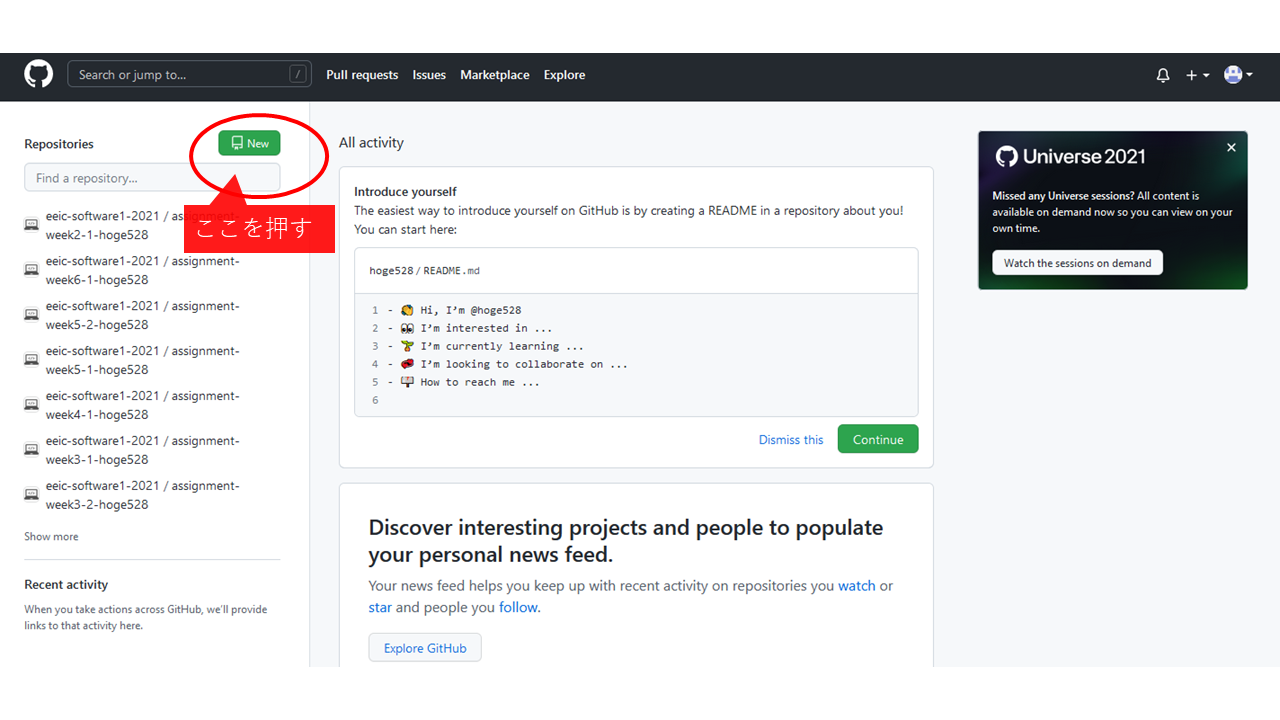Open the plus create-new dropdown
Viewport: 1280px width, 720px height.
(x=1197, y=75)
